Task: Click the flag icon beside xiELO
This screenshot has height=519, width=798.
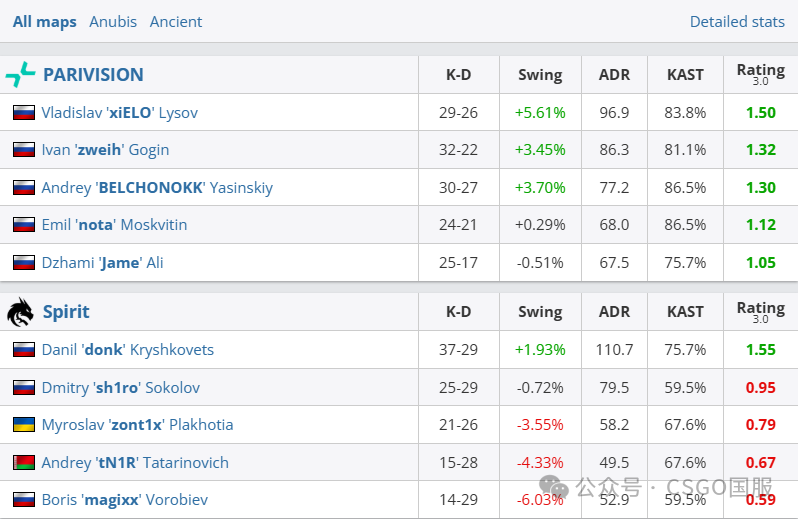Action: (24, 113)
